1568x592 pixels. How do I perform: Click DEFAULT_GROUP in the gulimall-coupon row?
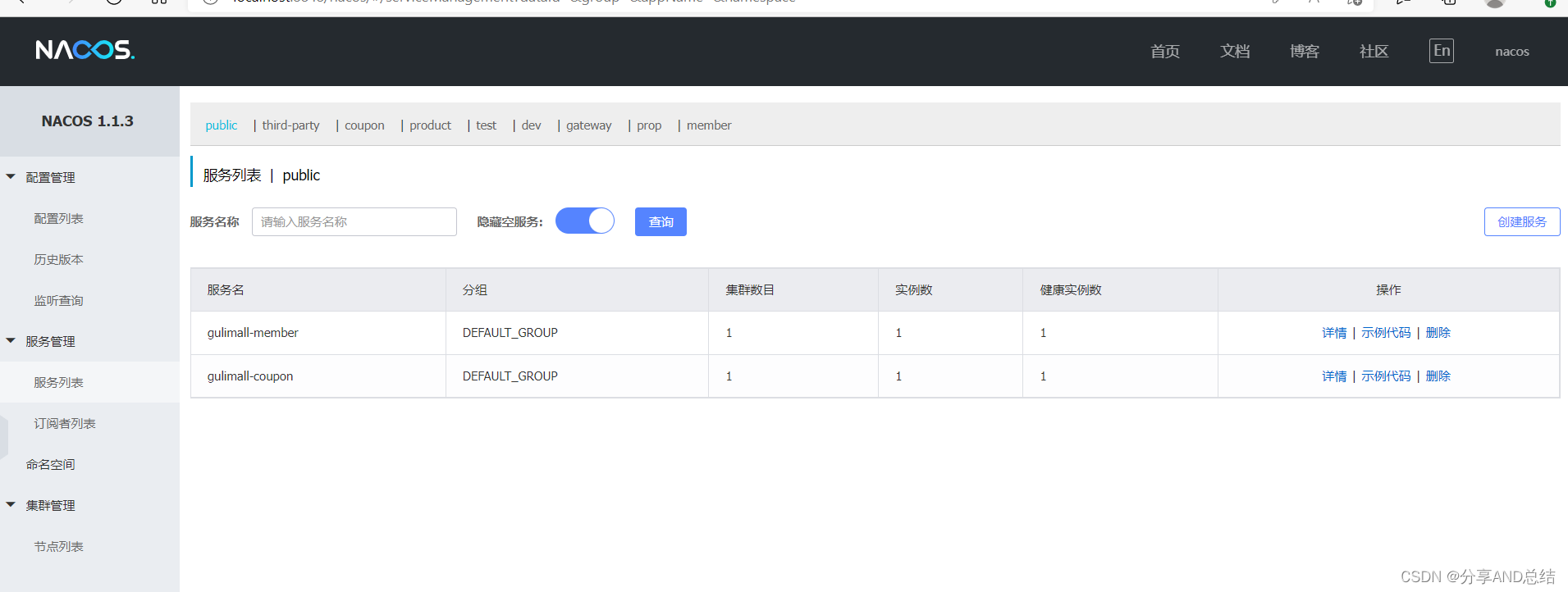pyautogui.click(x=510, y=376)
